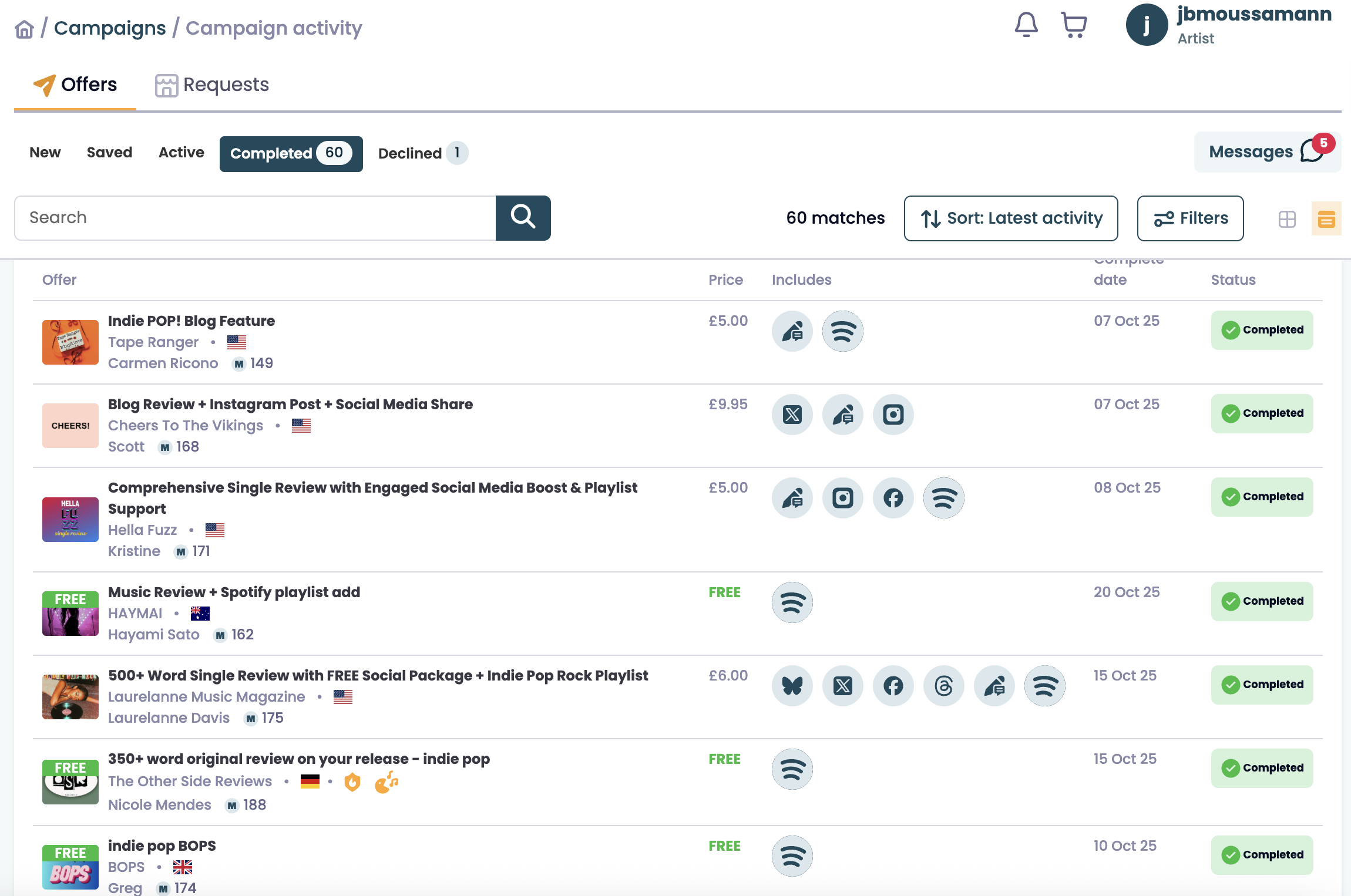Open the HAYMAI offer thumbnail
Viewport: 1351px width, 896px height.
pos(70,614)
